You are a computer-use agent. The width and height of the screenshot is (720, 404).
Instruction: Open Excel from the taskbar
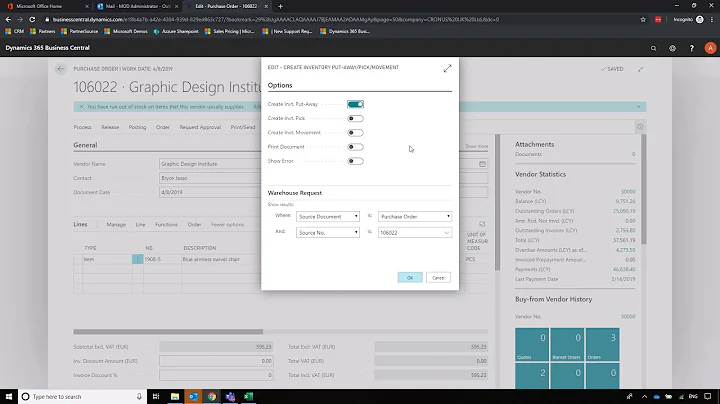point(248,396)
